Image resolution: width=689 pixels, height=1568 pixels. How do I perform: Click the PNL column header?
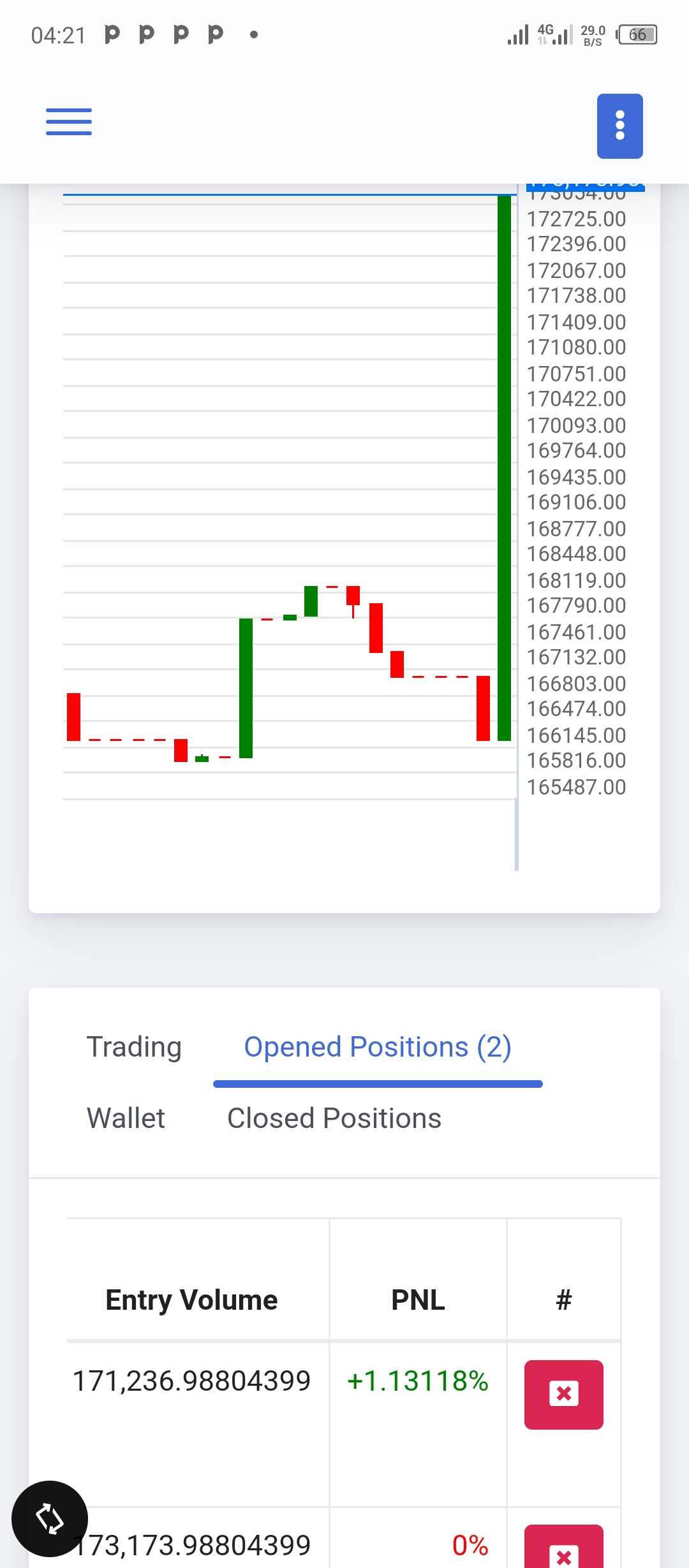click(418, 1300)
